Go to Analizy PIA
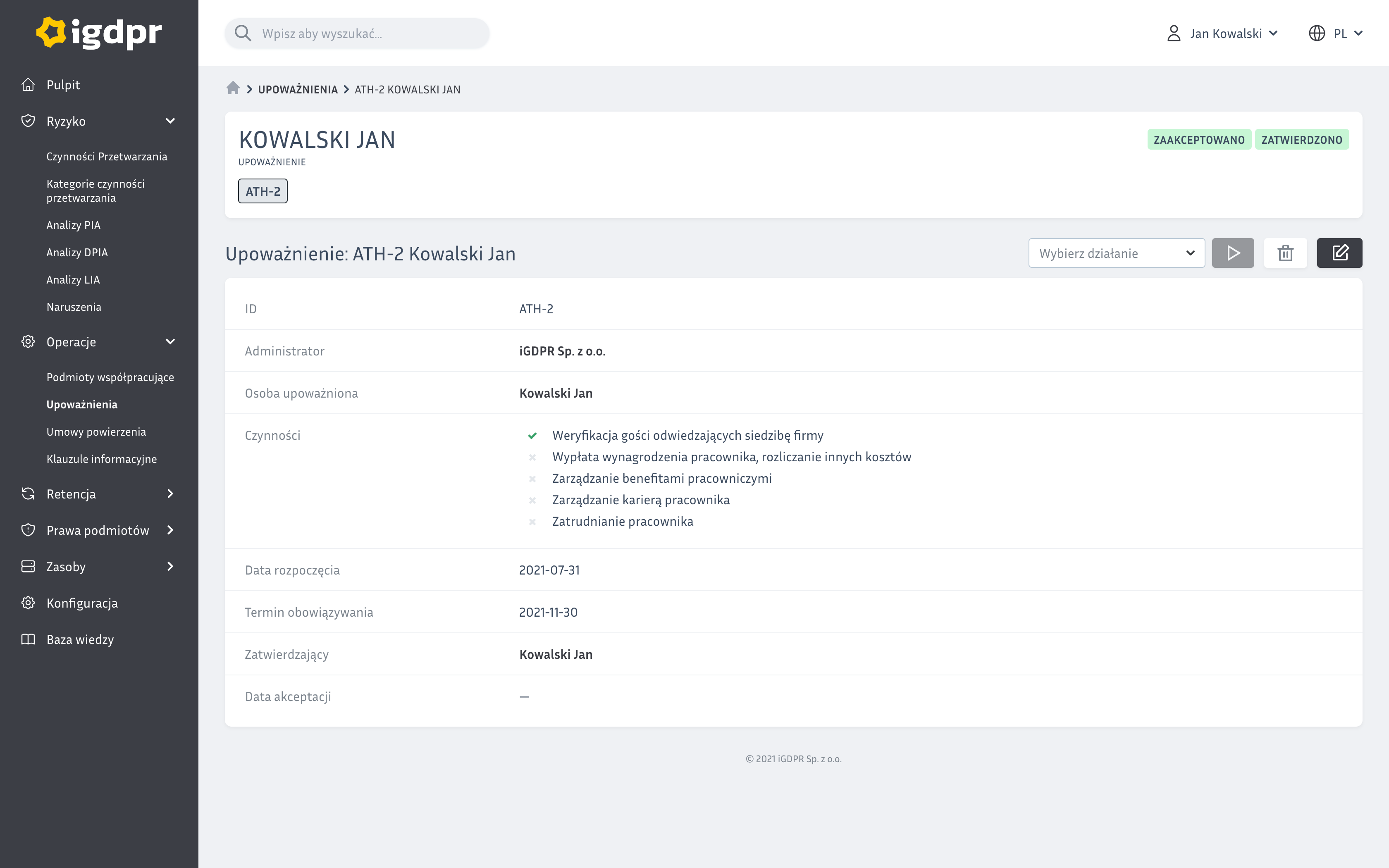This screenshot has height=868, width=1389. click(74, 225)
